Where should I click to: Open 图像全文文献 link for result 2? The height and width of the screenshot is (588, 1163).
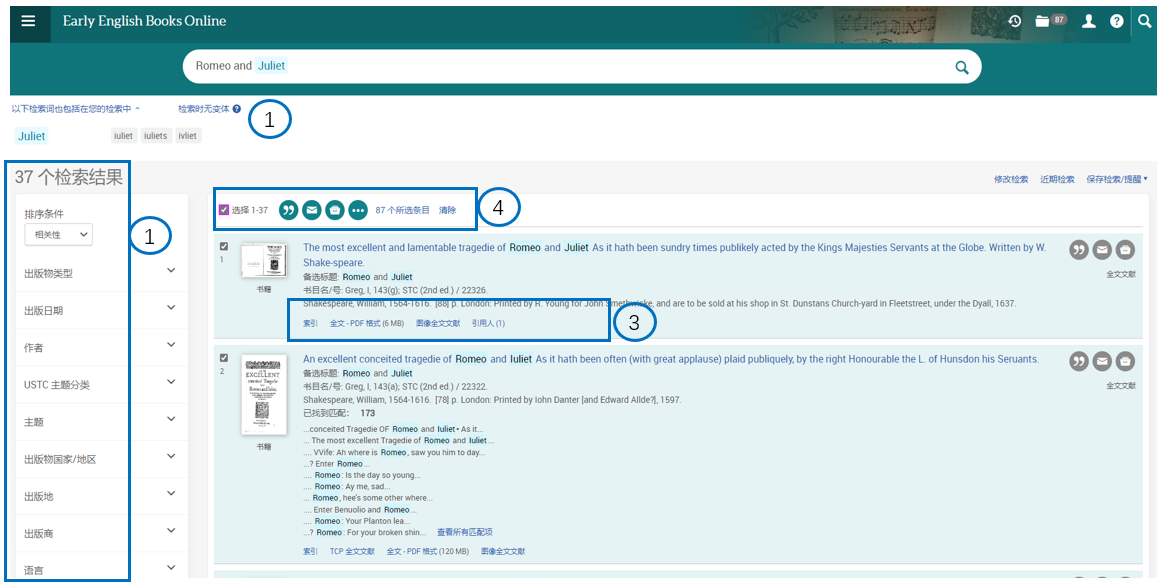tap(503, 552)
